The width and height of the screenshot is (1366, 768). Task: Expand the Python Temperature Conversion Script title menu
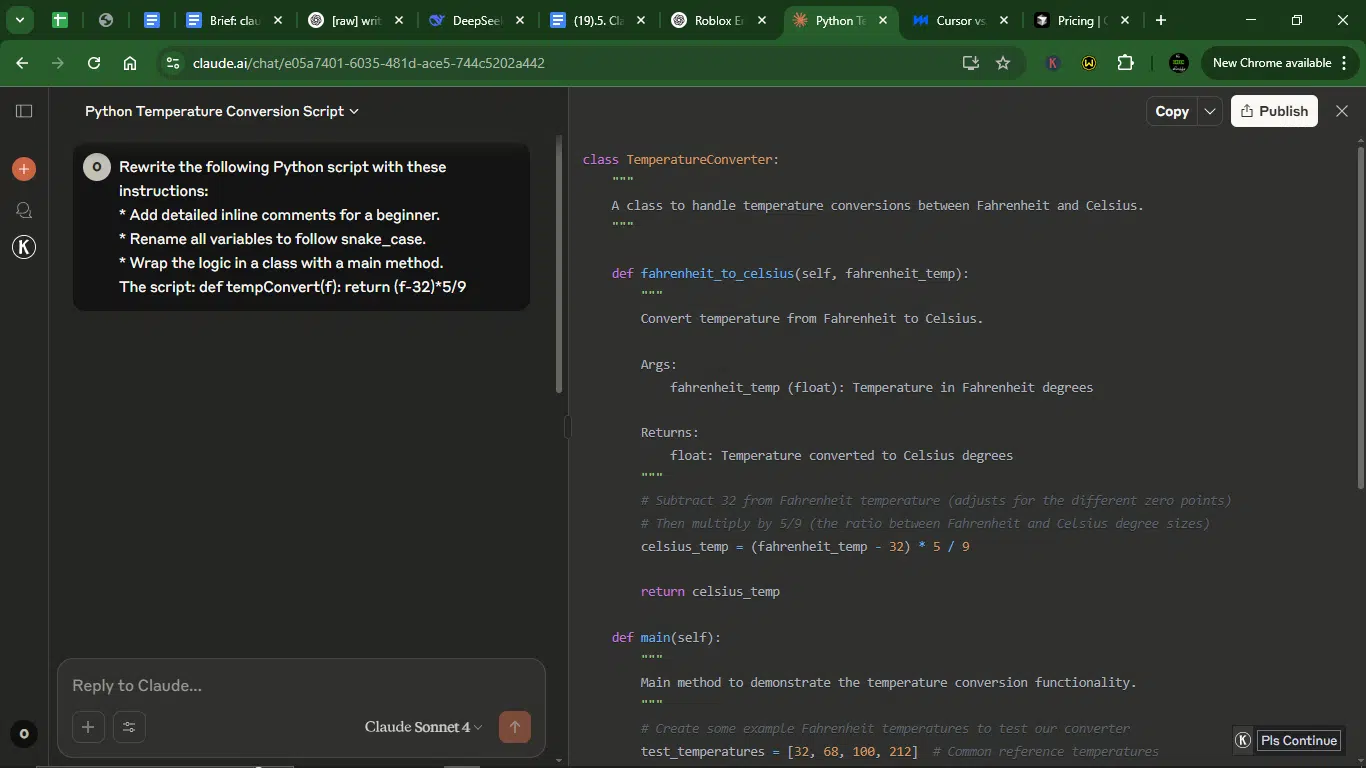[x=222, y=111]
